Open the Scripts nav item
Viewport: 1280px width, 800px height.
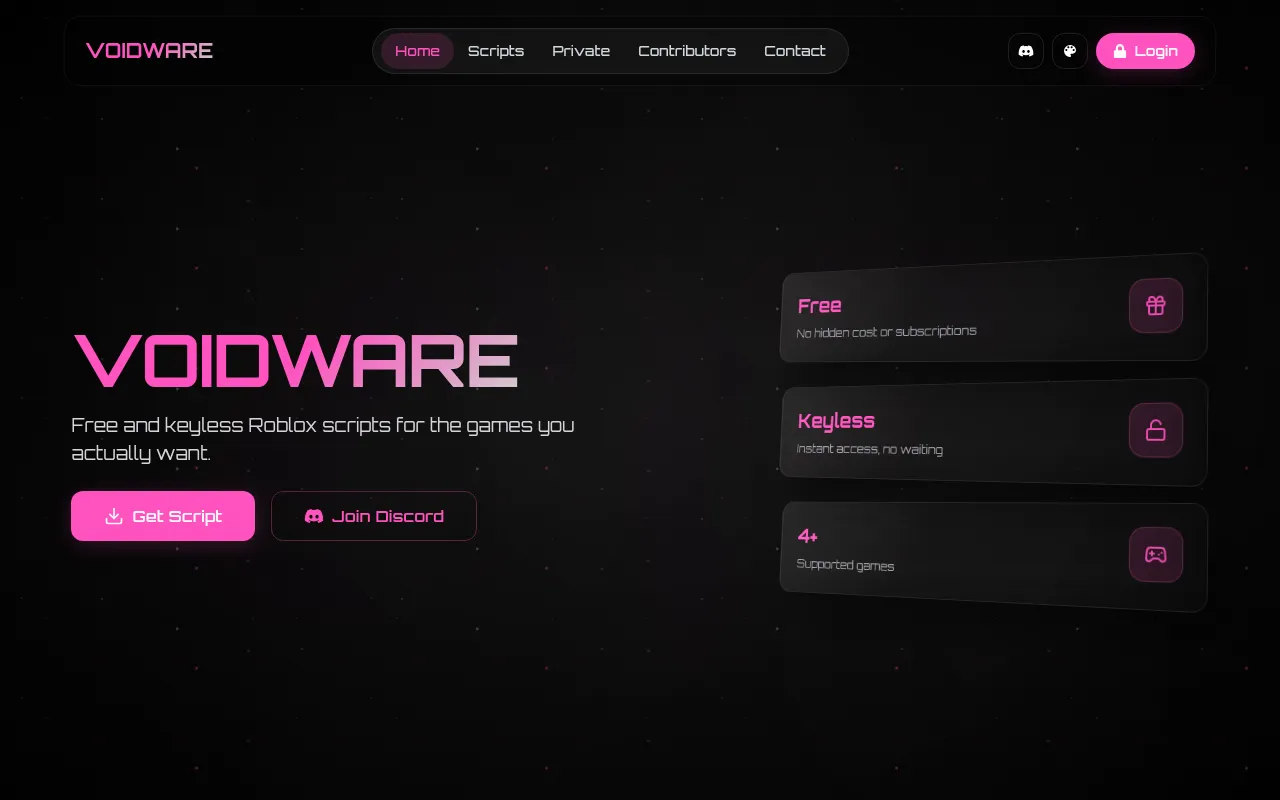(x=496, y=51)
